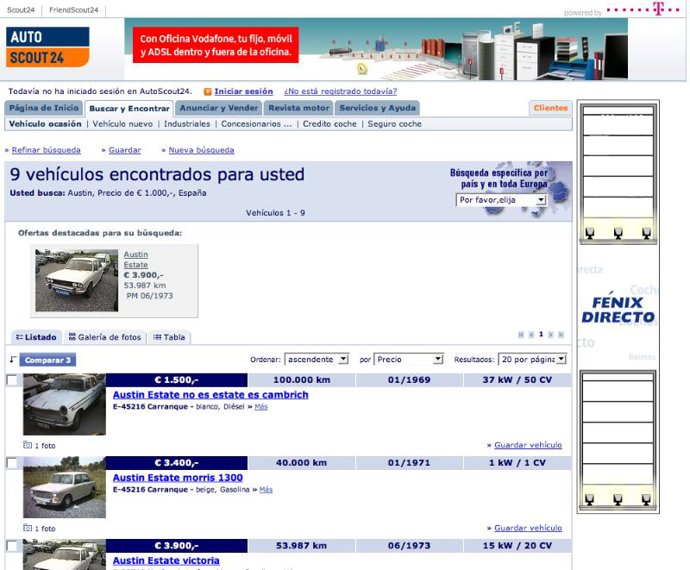Switch to Tabla view tab

click(x=169, y=337)
